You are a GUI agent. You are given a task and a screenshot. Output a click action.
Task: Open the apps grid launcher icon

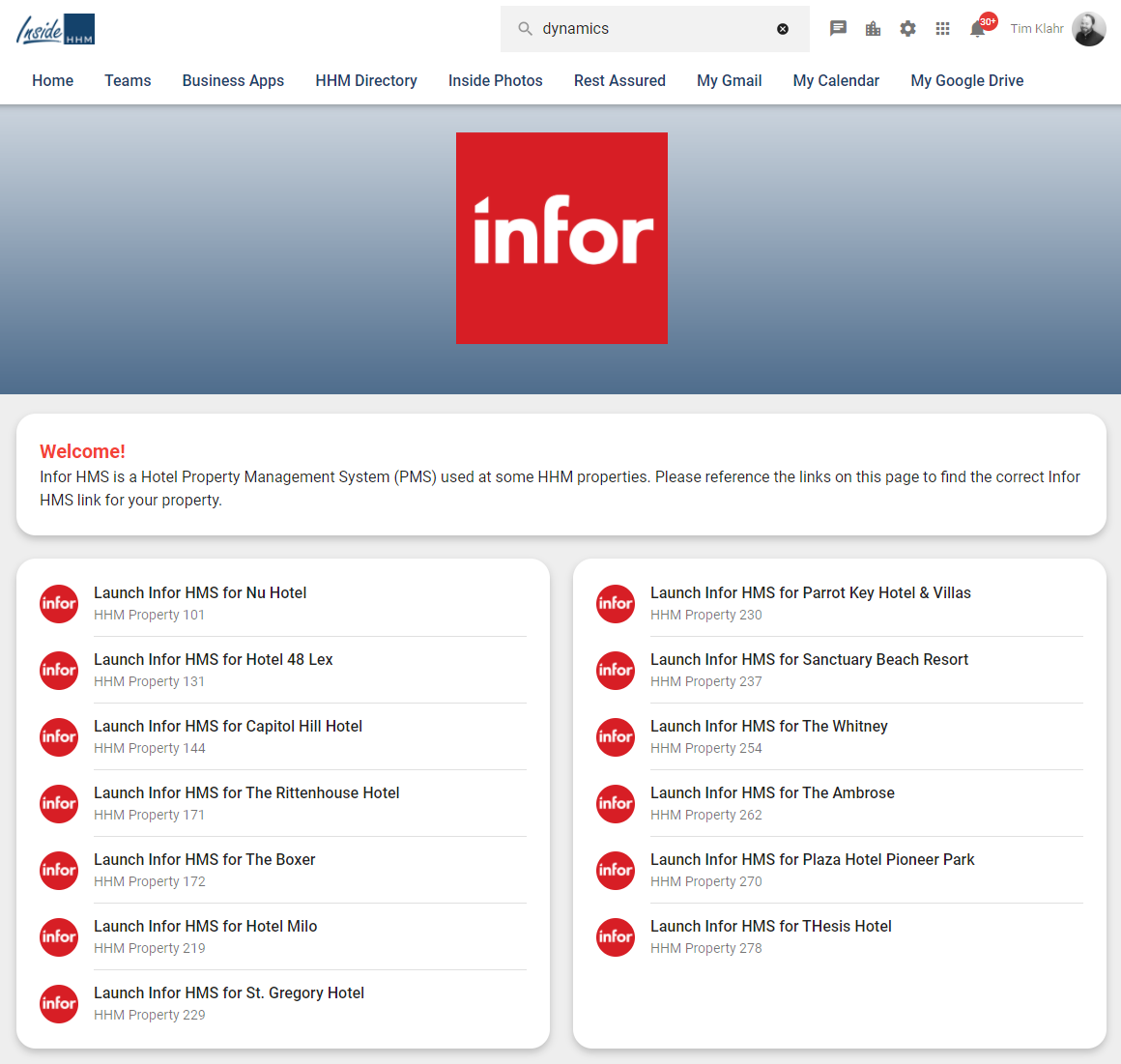943,29
